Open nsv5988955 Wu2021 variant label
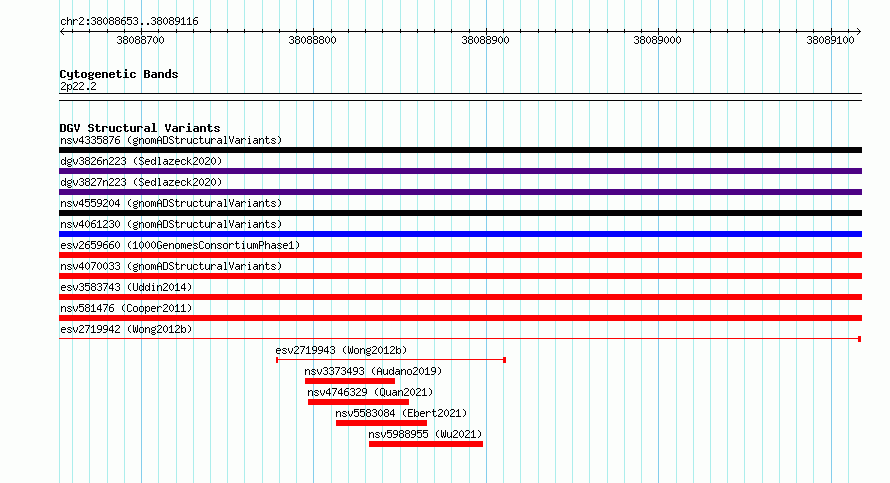The width and height of the screenshot is (890, 483). click(425, 434)
